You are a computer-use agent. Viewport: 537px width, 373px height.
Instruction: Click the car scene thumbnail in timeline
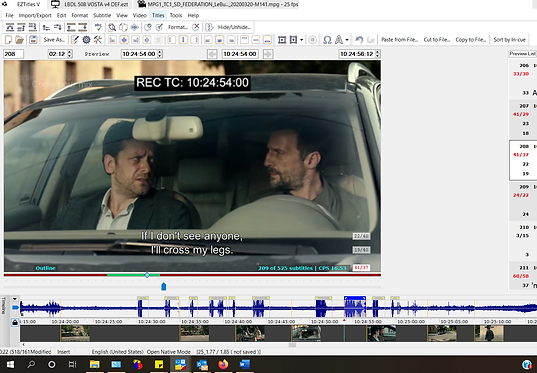click(x=307, y=334)
